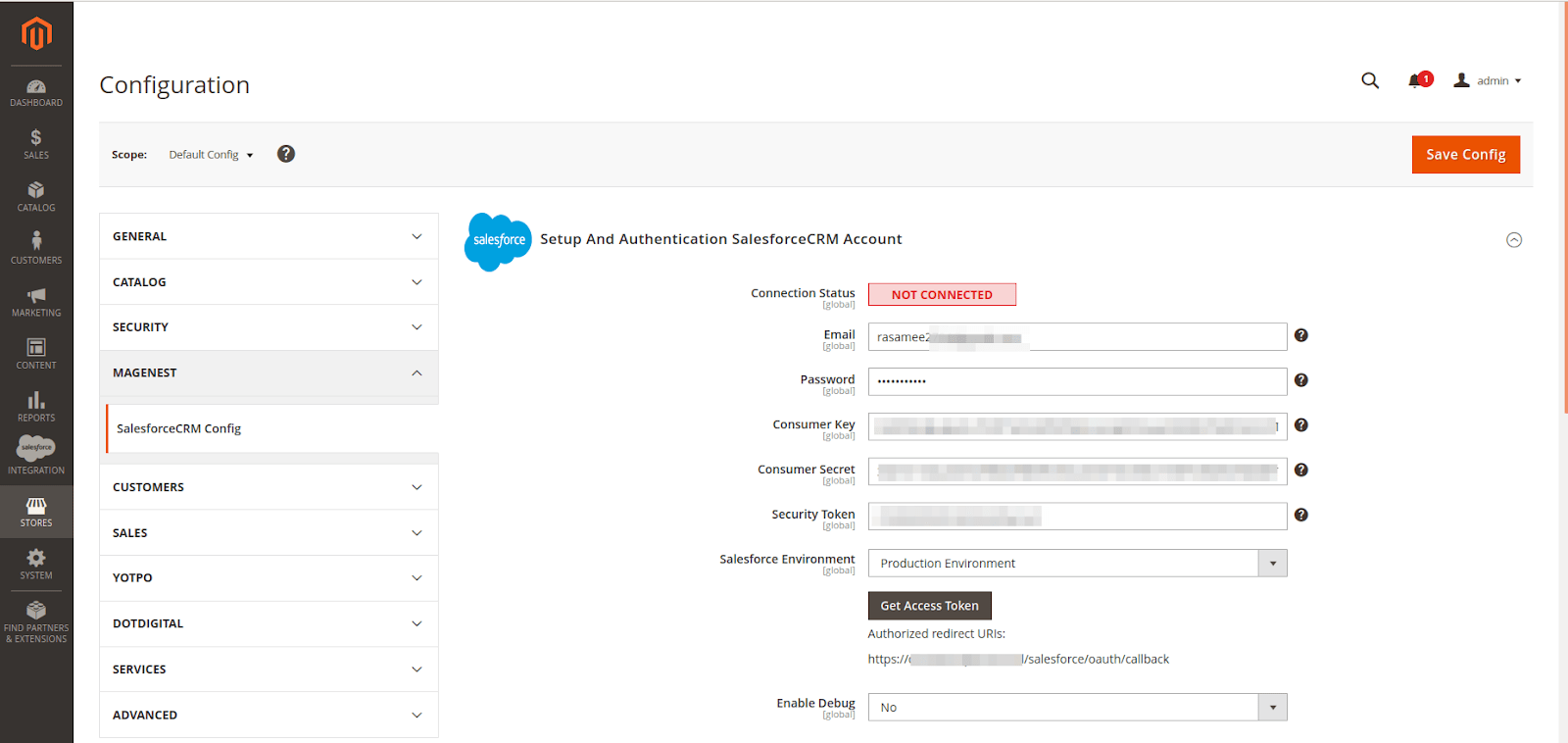Screen dimensions: 1568x743
Task: Click the Authorized redirect URIs label
Action: point(936,634)
